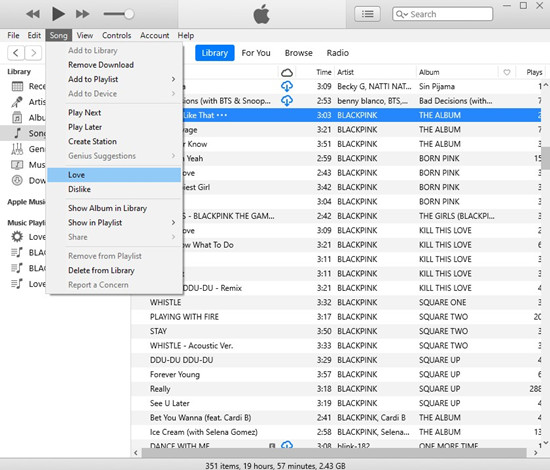The image size is (550, 470).
Task: Open the Account menu
Action: (x=154, y=35)
